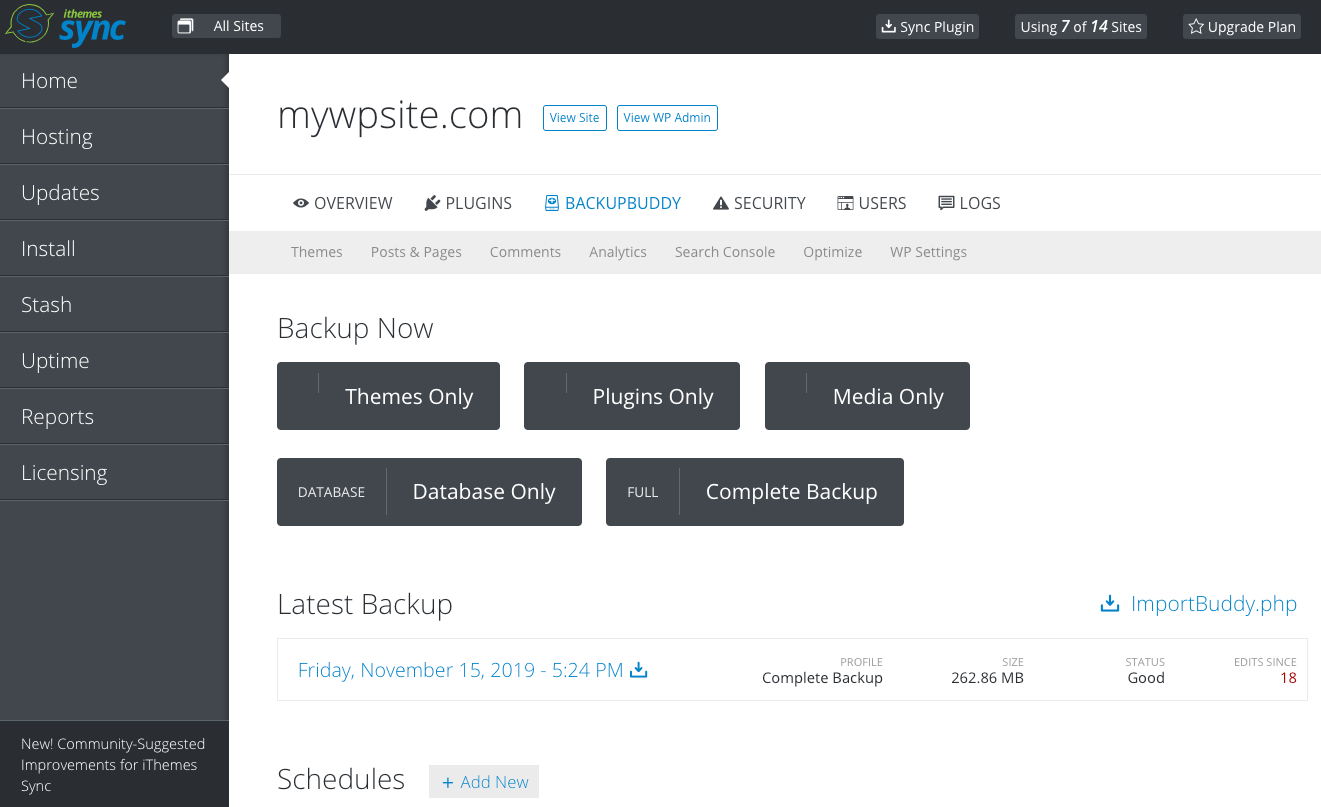The height and width of the screenshot is (807, 1321).
Task: Open the Optimize sub-tab
Action: [x=833, y=252]
